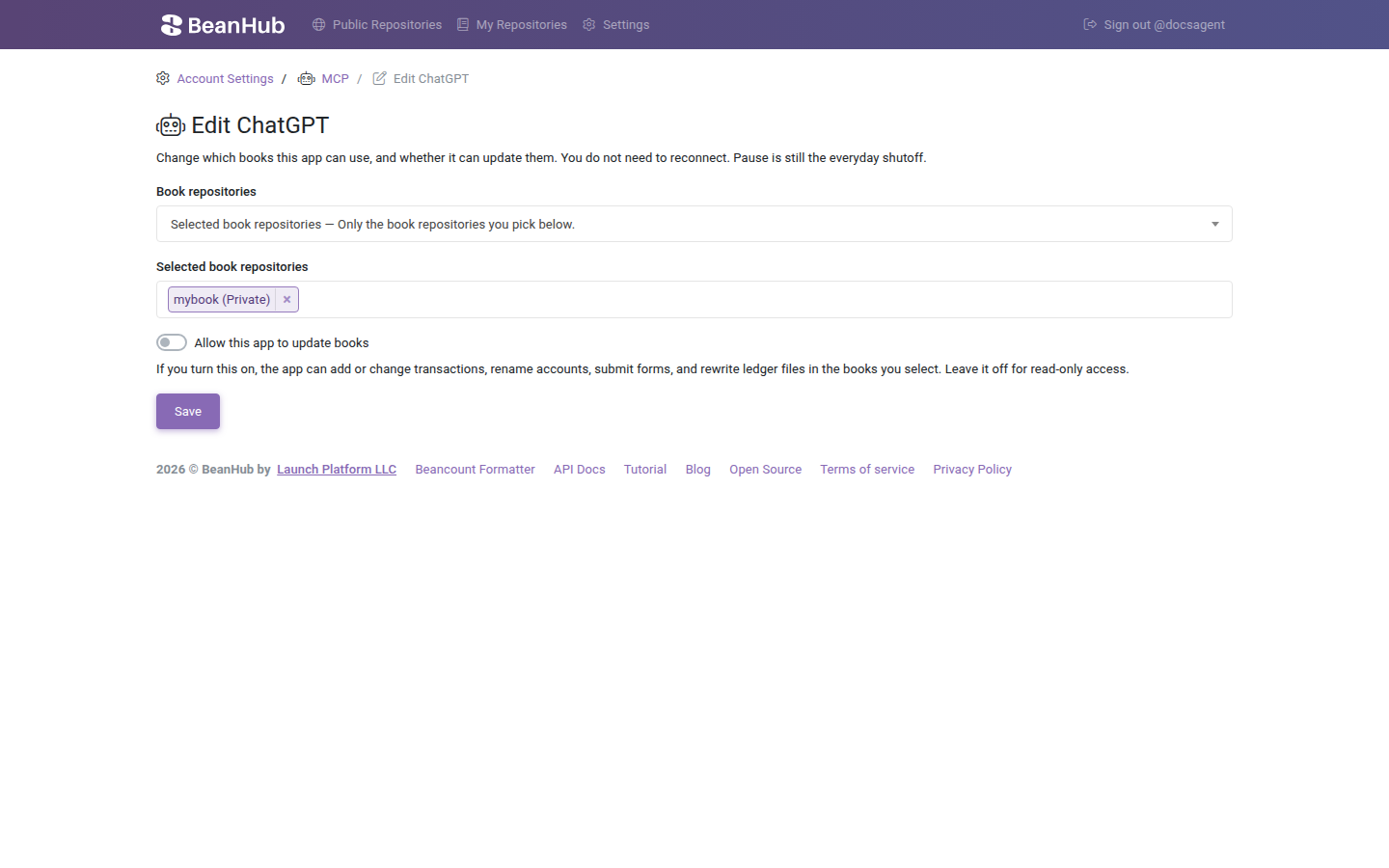Viewport: 1389px width, 868px height.
Task: Open Public Repositories in navbar
Action: click(377, 24)
